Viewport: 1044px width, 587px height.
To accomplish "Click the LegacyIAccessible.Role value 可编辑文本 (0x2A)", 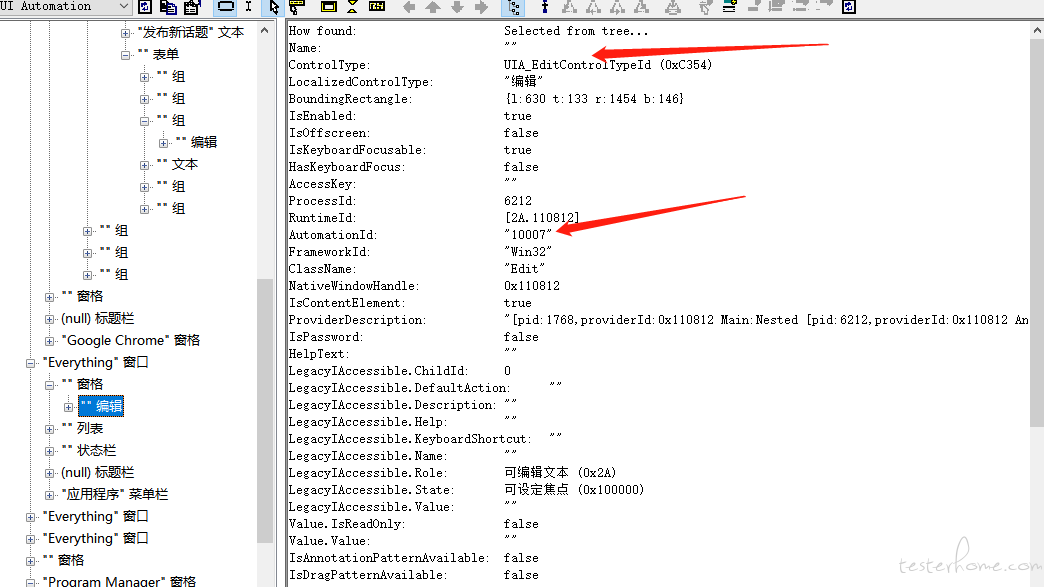I will pyautogui.click(x=560, y=473).
